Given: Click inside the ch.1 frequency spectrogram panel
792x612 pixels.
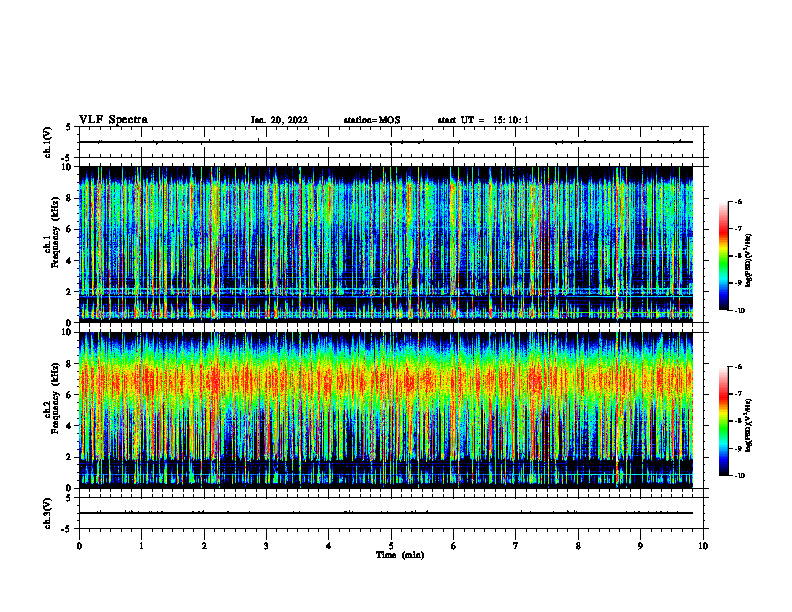Looking at the screenshot, I should point(386,244).
